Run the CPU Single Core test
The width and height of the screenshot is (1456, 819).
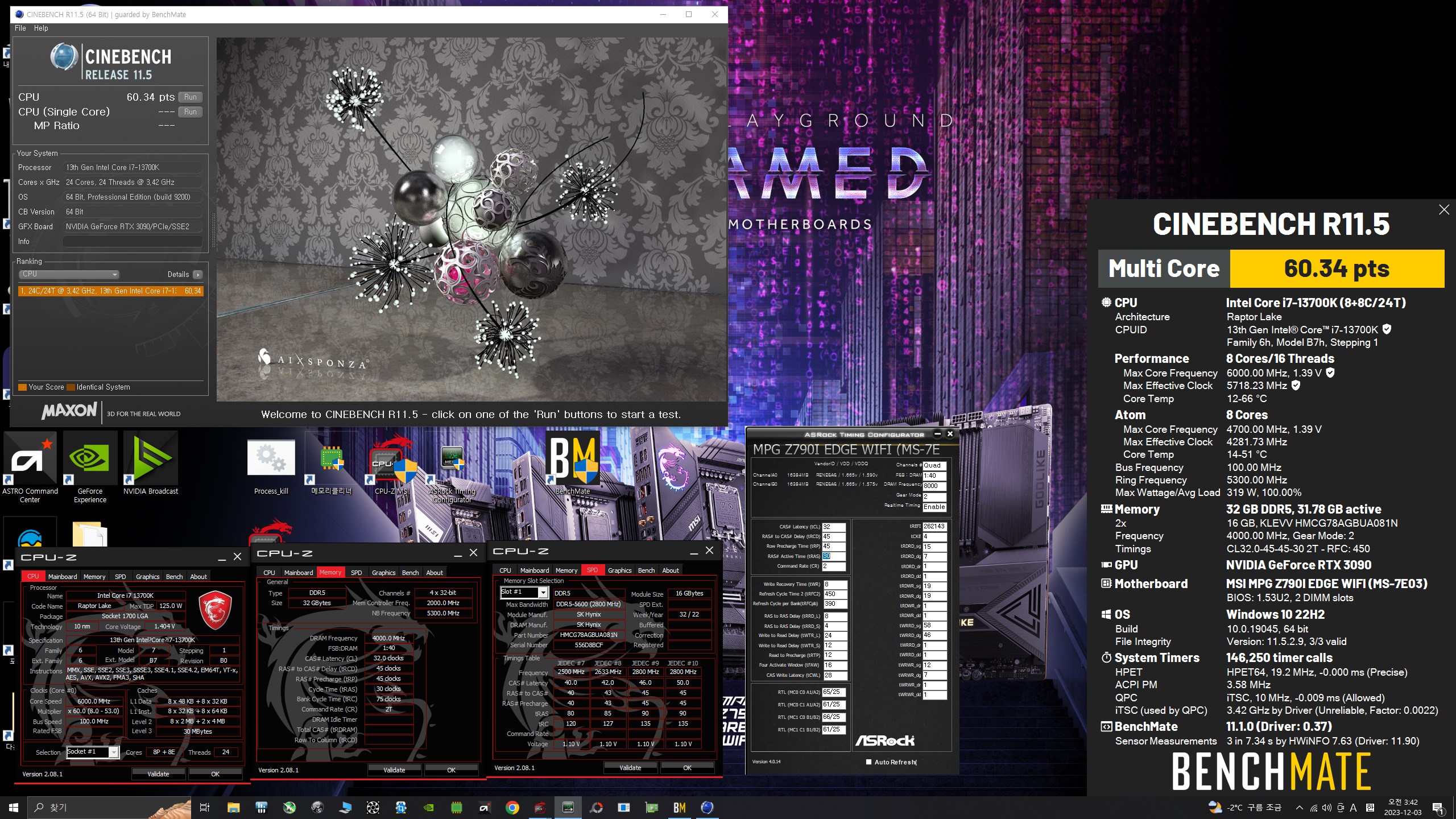(191, 112)
